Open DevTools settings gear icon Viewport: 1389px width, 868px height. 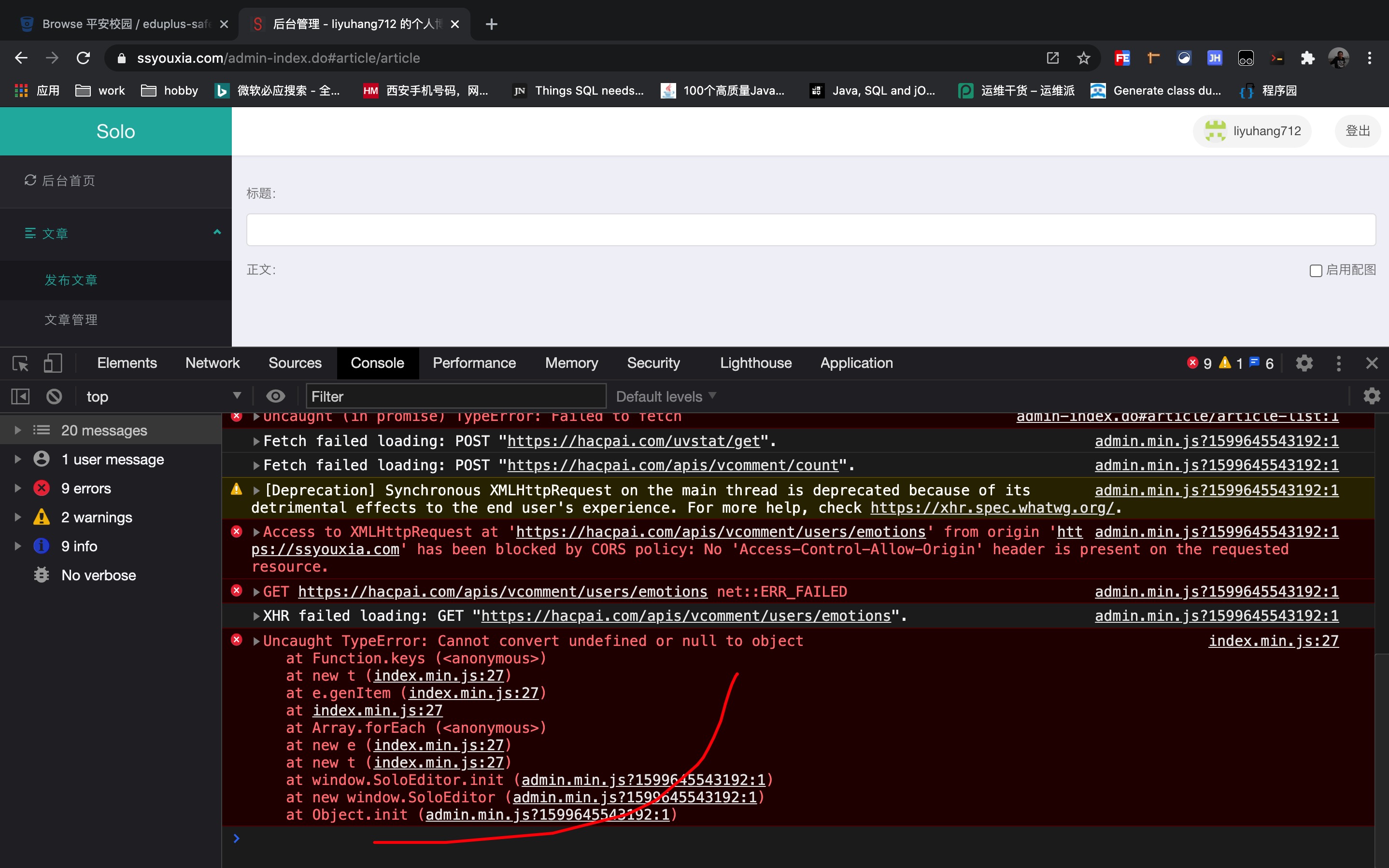pos(1304,364)
